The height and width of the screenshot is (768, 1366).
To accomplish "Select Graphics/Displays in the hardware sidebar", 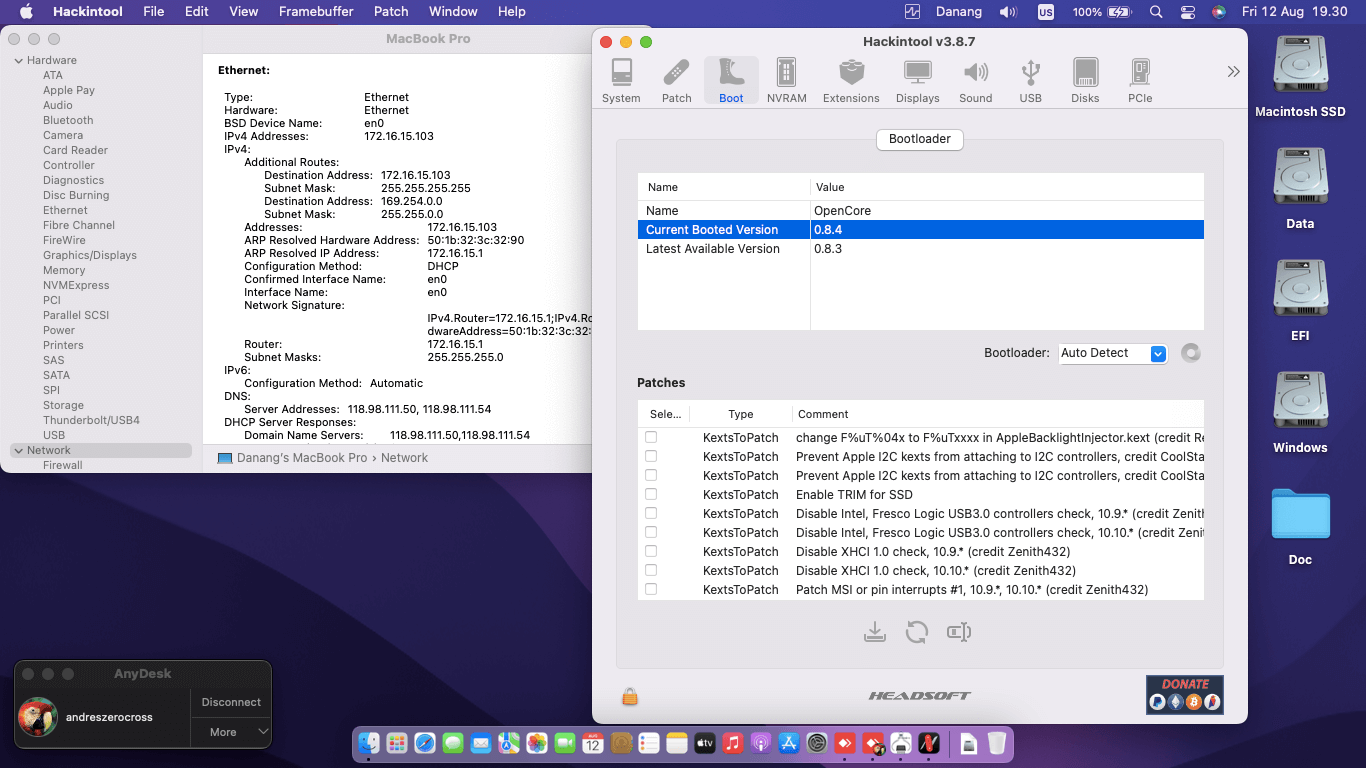I will click(89, 255).
